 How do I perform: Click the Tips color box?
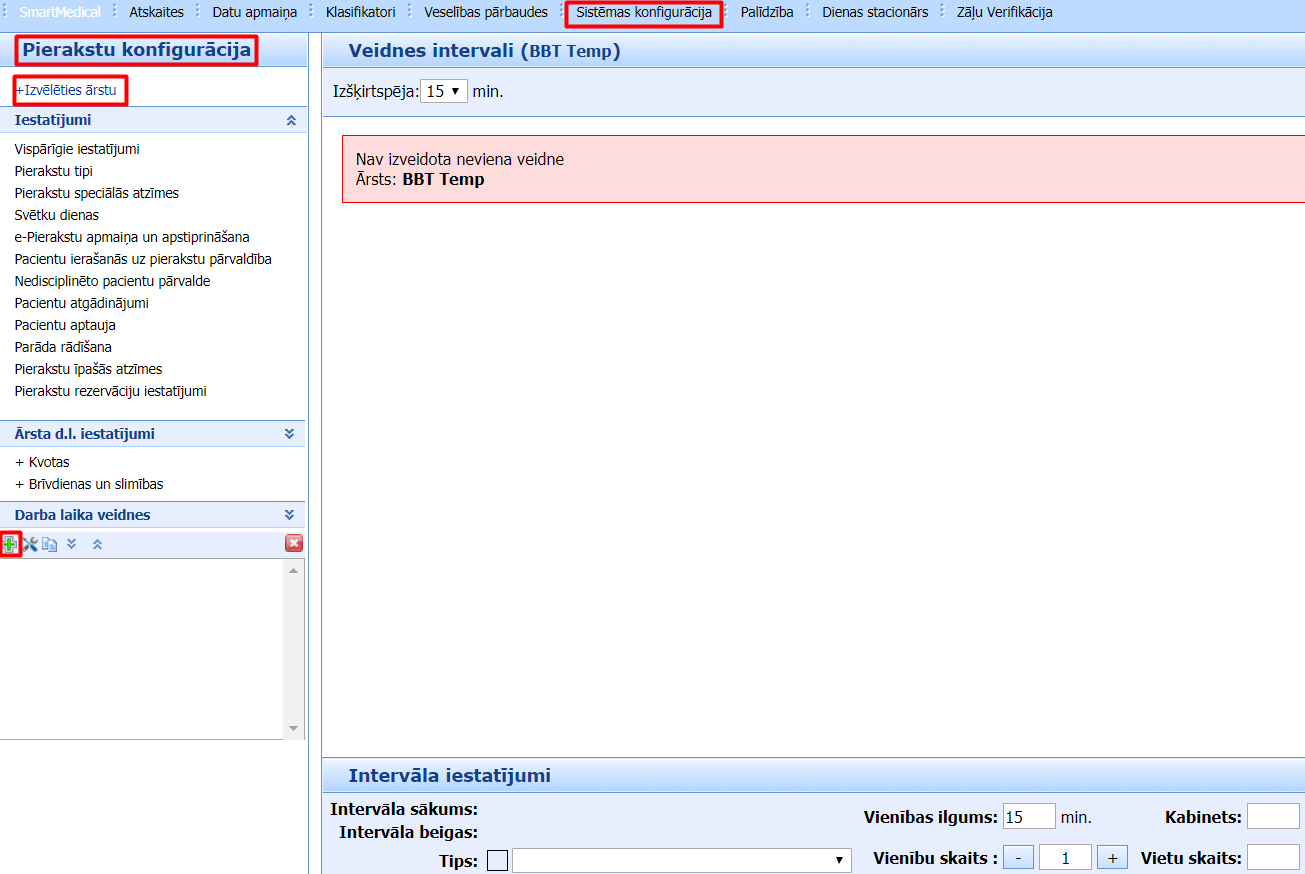coord(497,860)
